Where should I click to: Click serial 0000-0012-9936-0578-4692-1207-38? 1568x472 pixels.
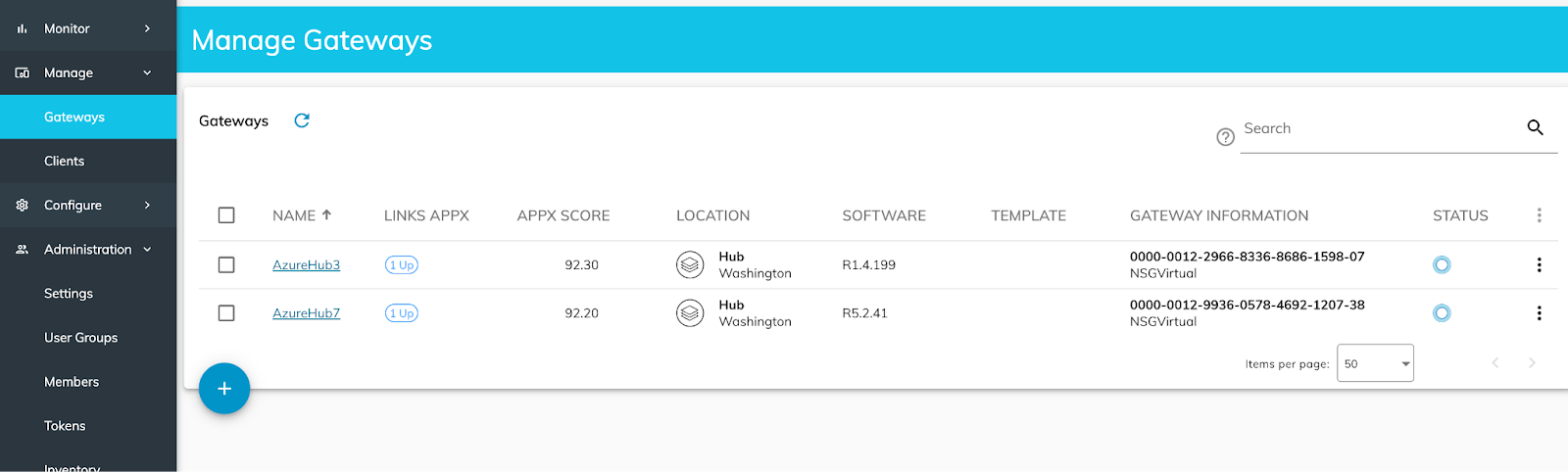(1247, 305)
